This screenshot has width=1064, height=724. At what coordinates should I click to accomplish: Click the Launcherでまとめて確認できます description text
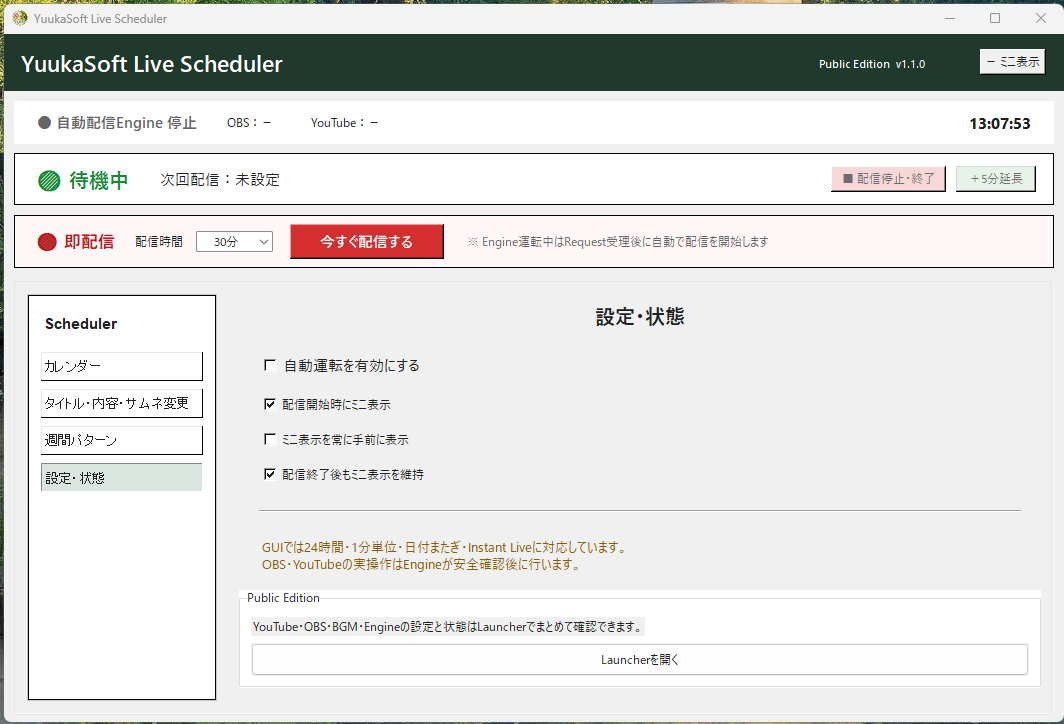click(x=448, y=627)
